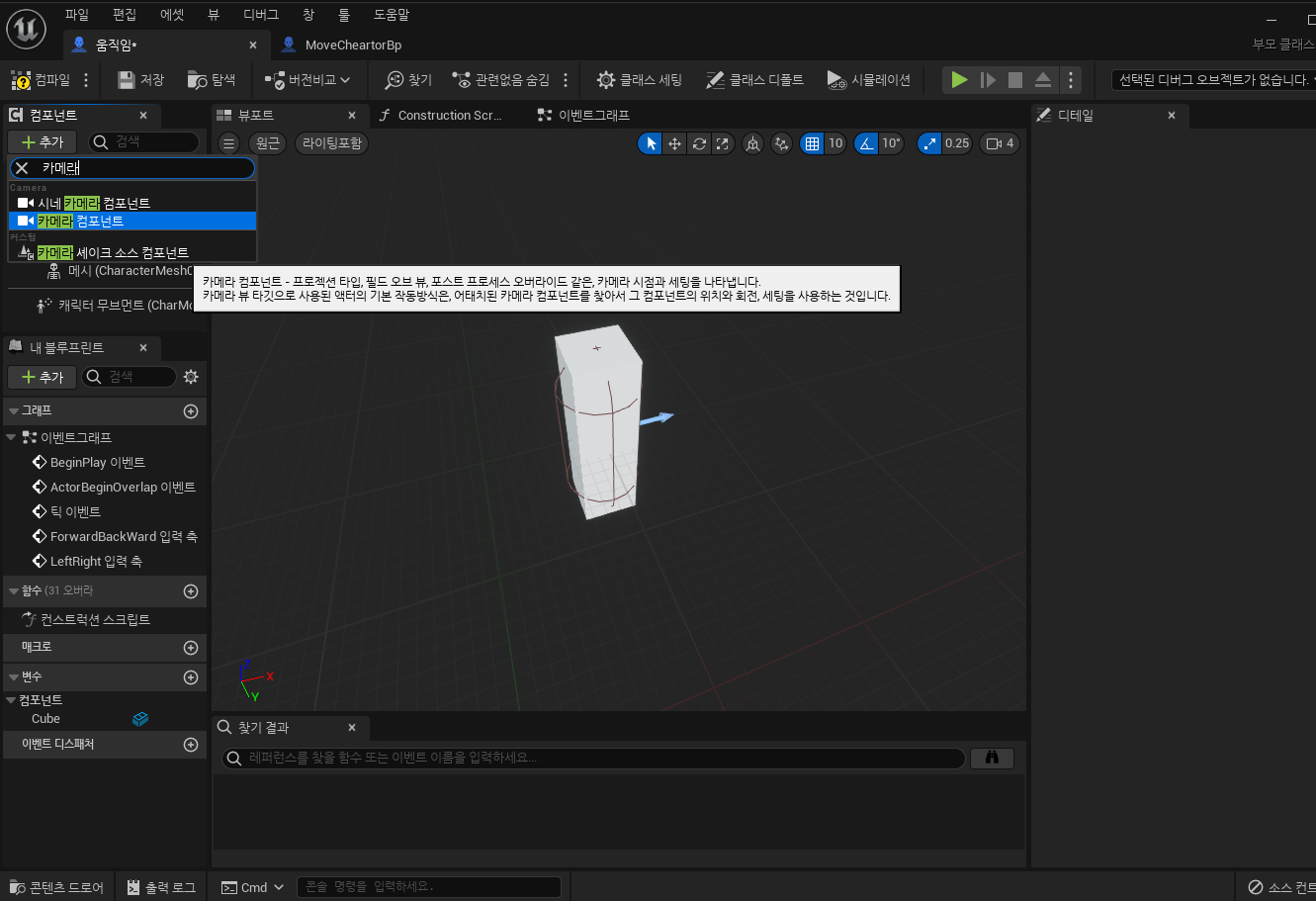Open 내 블루프린트 settings gear
Viewport: 1316px width, 901px height.
pos(191,377)
